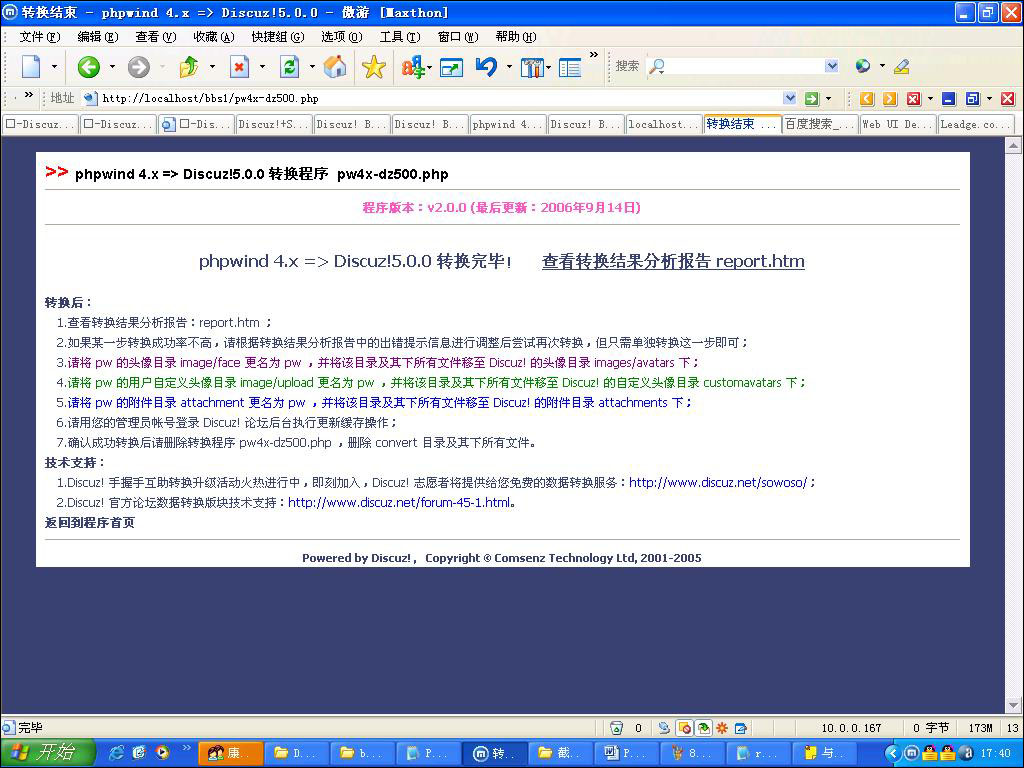Click the blue edit page status icon
This screenshot has height=768, width=1024.
[x=741, y=728]
